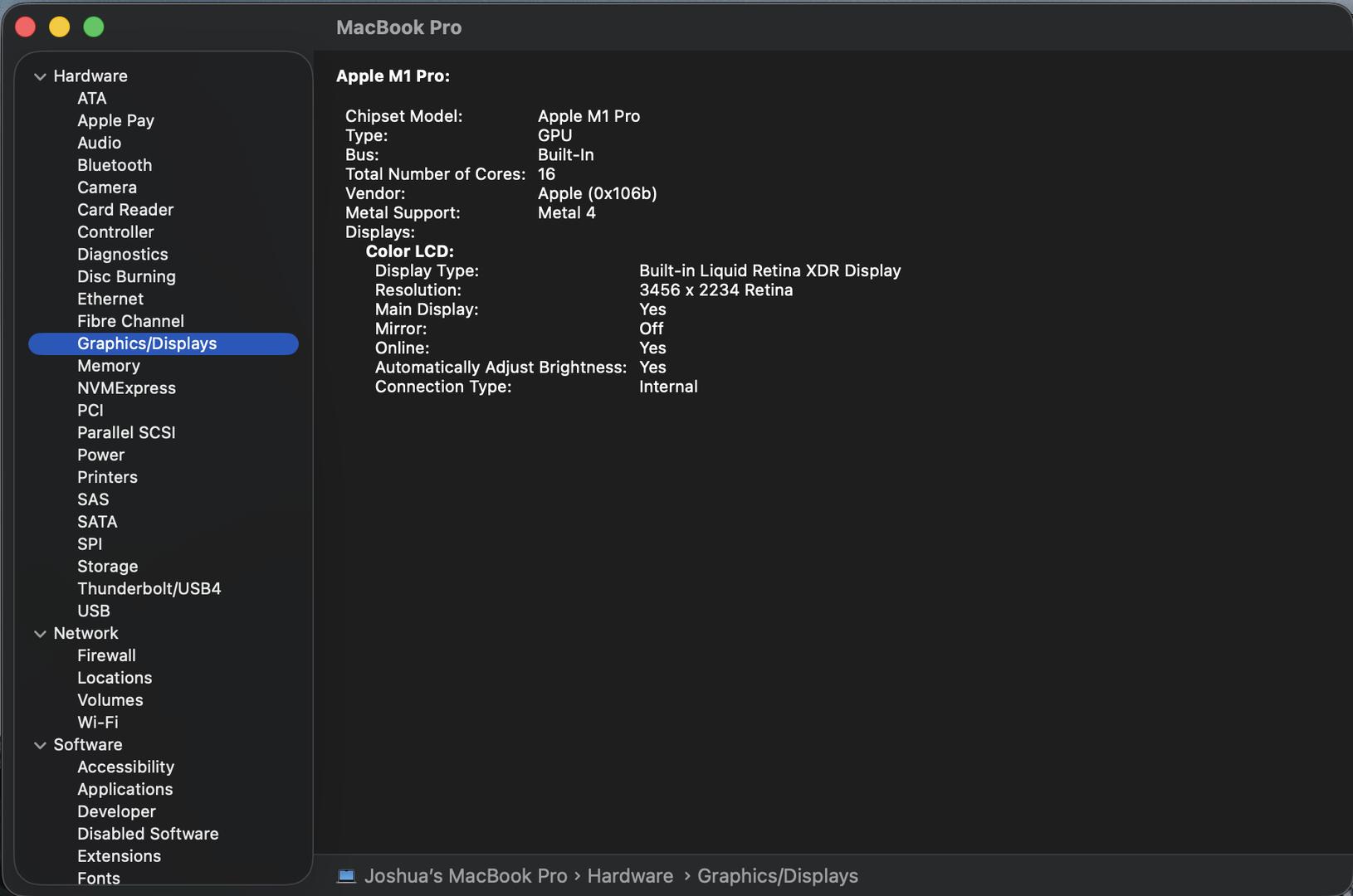Viewport: 1353px width, 896px height.
Task: Open Wi-Fi under Network
Action: pos(98,723)
